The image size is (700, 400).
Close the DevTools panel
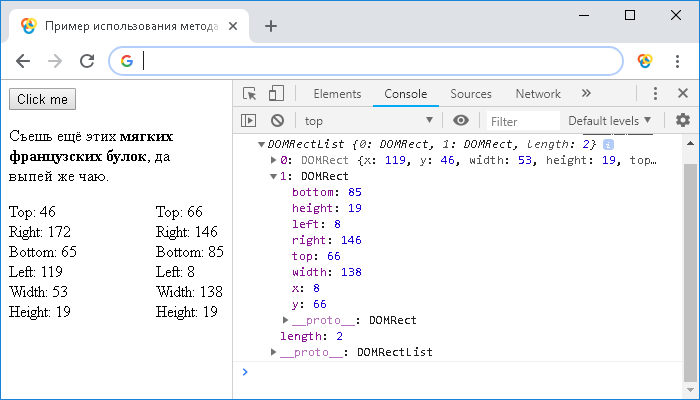click(x=683, y=93)
